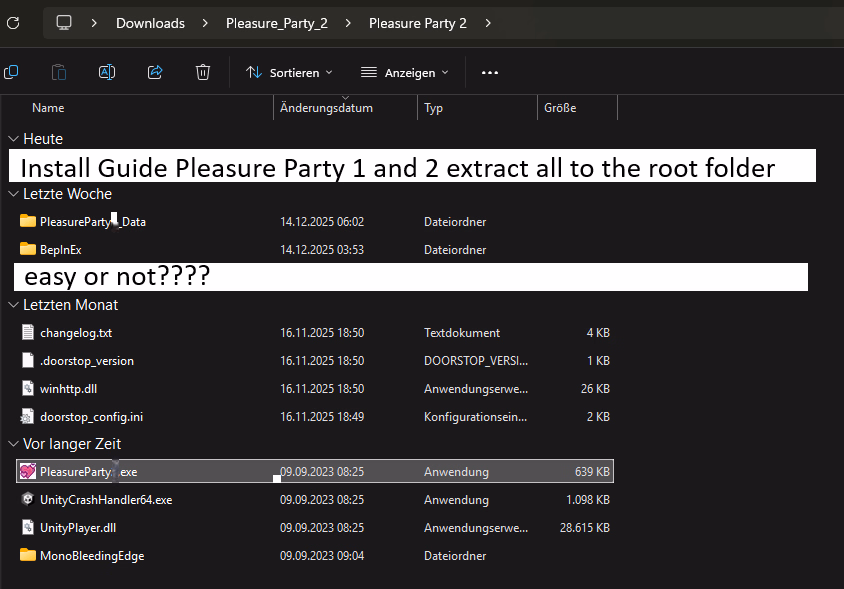
Task: Collapse the Letzten Monat group
Action: click(x=13, y=305)
